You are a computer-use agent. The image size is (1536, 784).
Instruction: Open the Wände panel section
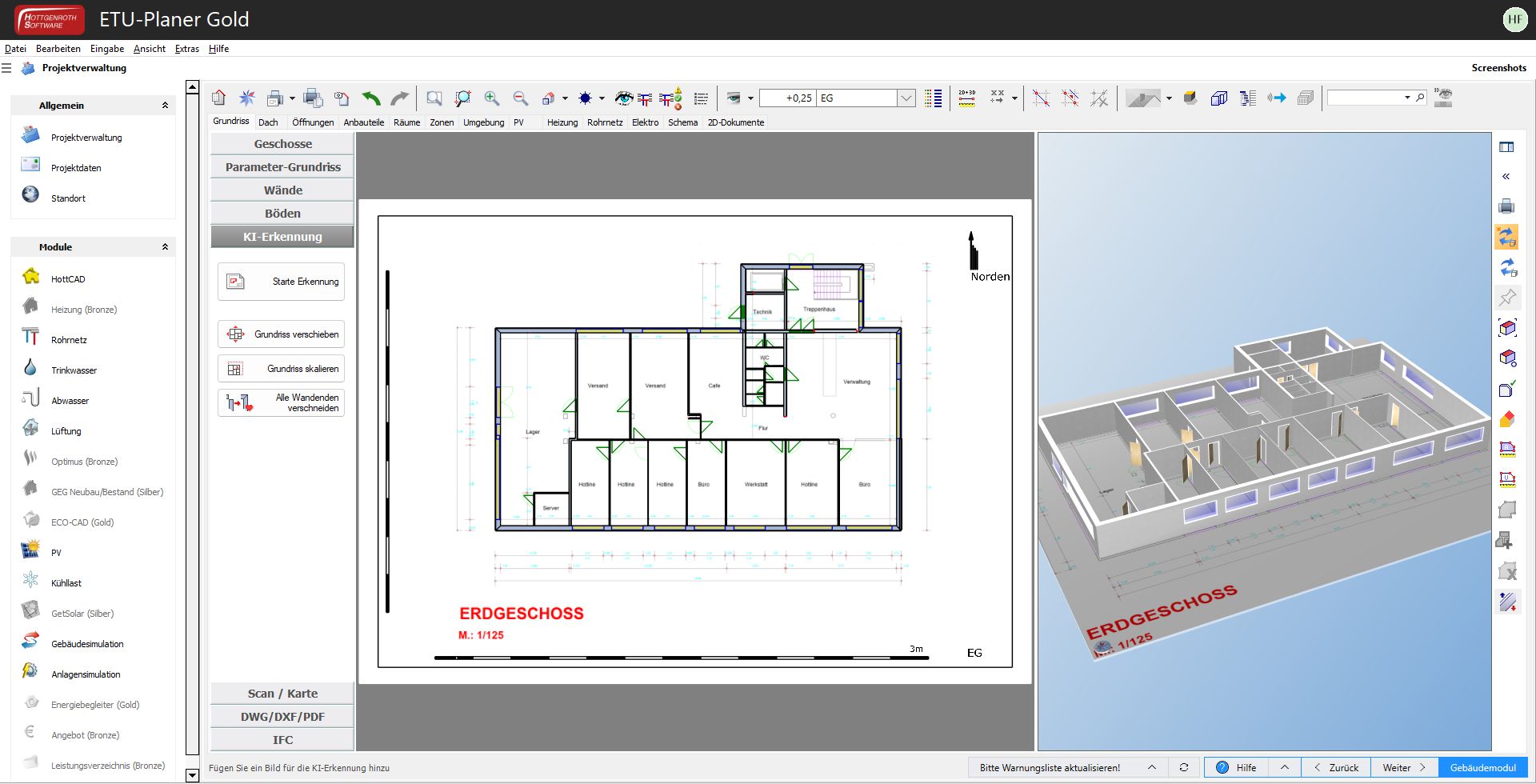pos(282,190)
